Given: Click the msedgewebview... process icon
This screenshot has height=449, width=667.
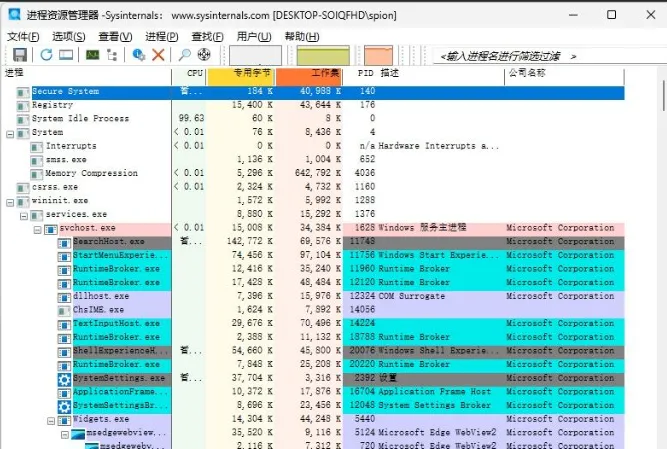Looking at the screenshot, I should pos(78,434).
